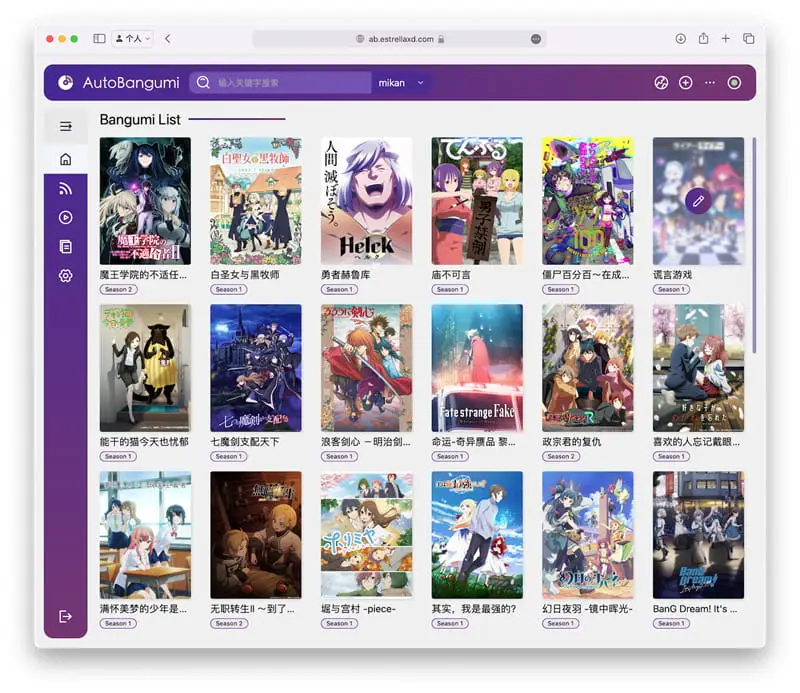Image resolution: width=800 pixels, height=693 pixels.
Task: Click the status indicator circle in header
Action: 734,83
